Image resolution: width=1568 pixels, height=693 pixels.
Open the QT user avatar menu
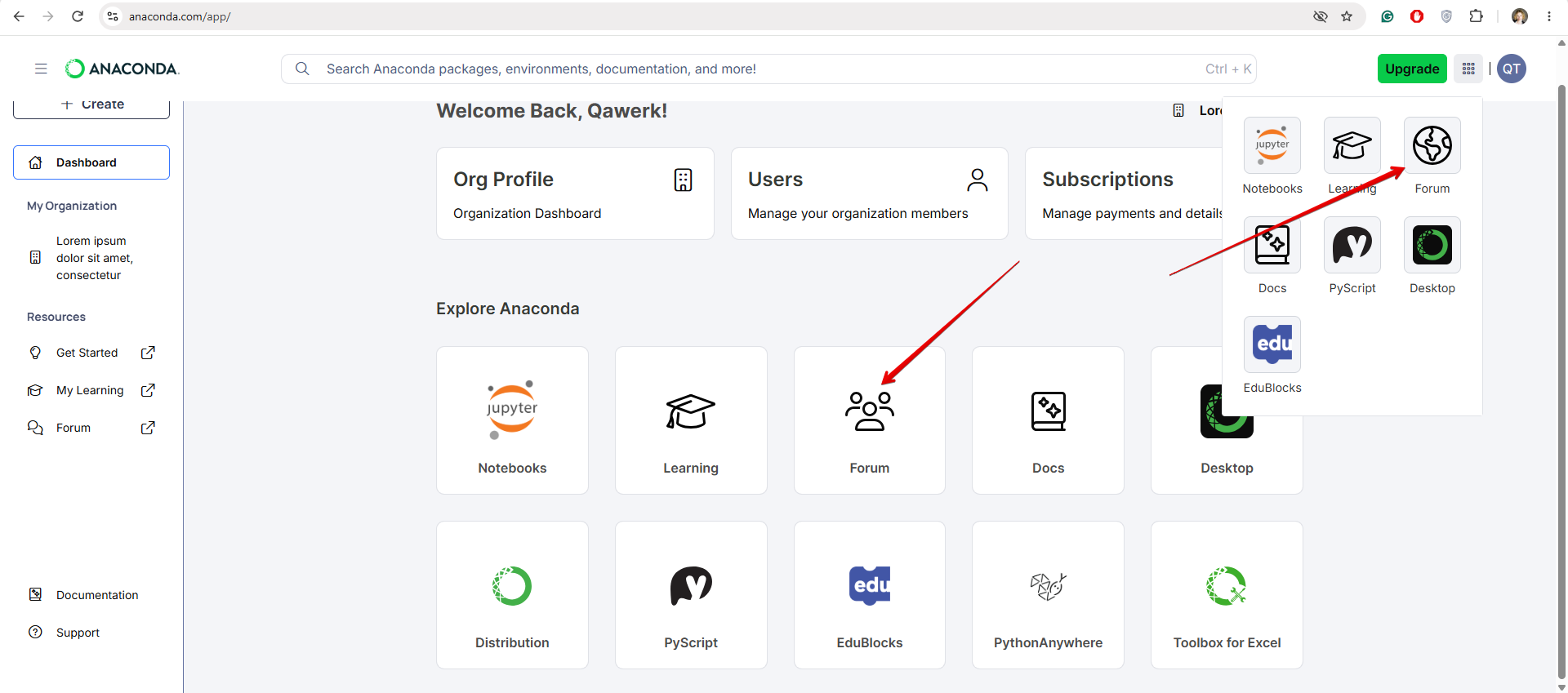[1512, 69]
